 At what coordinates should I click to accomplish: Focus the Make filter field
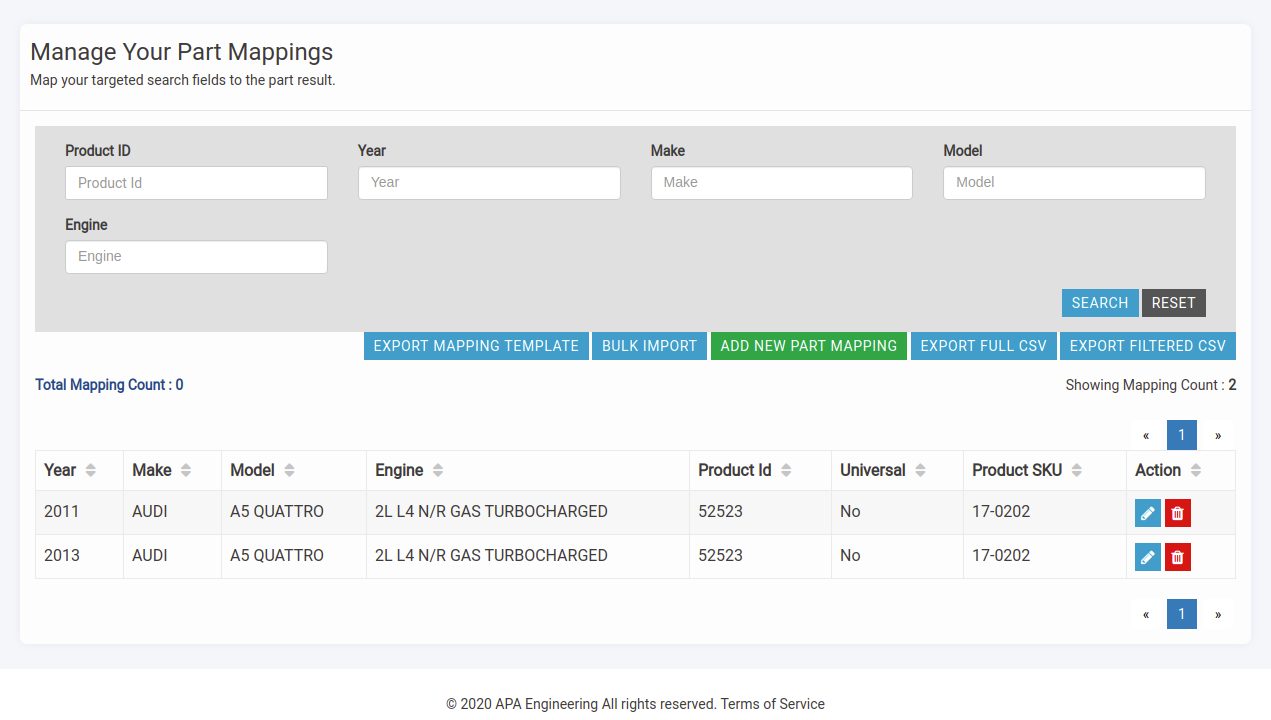pyautogui.click(x=782, y=183)
